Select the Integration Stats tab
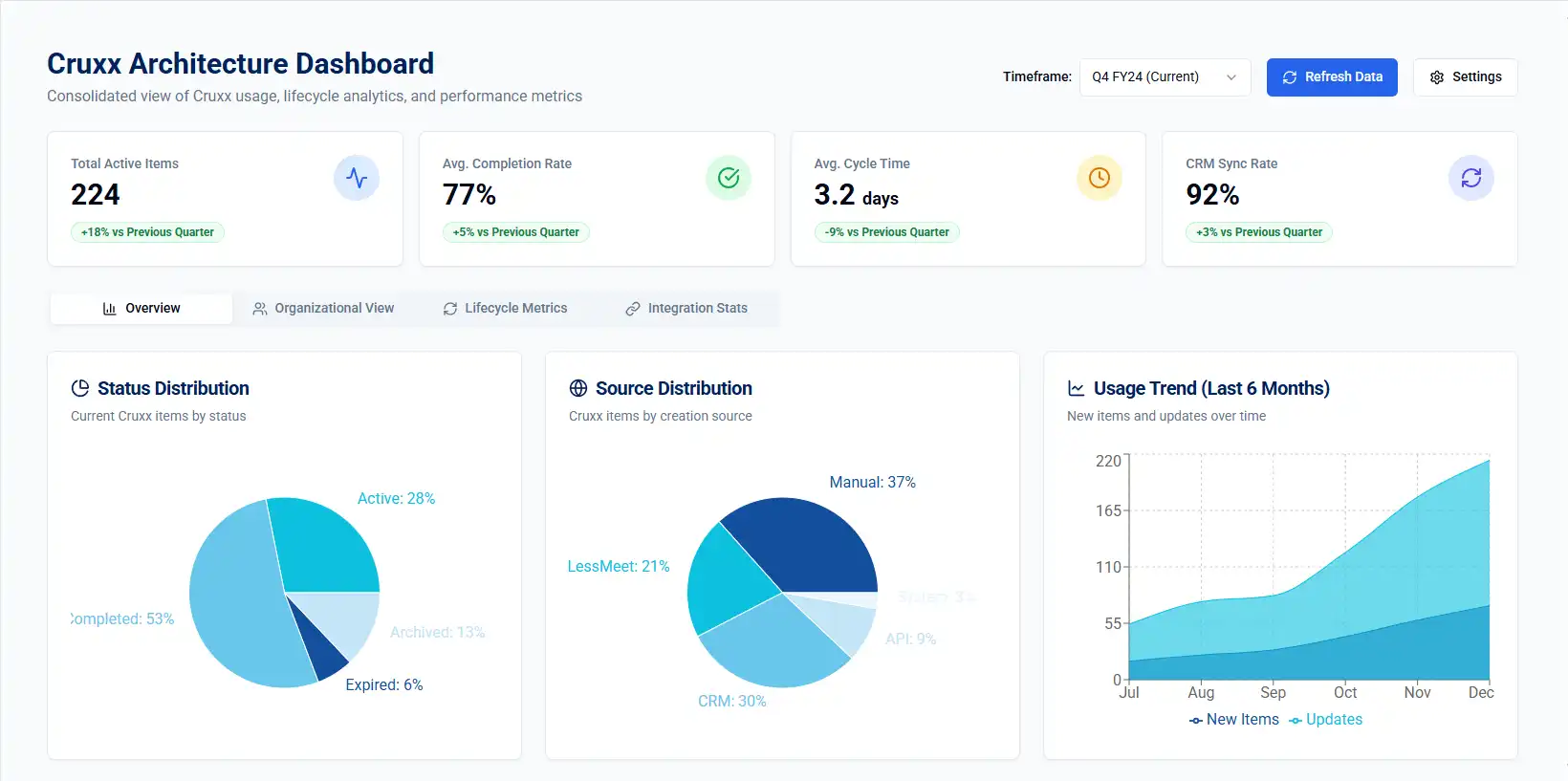This screenshot has height=781, width=1568. click(x=686, y=309)
